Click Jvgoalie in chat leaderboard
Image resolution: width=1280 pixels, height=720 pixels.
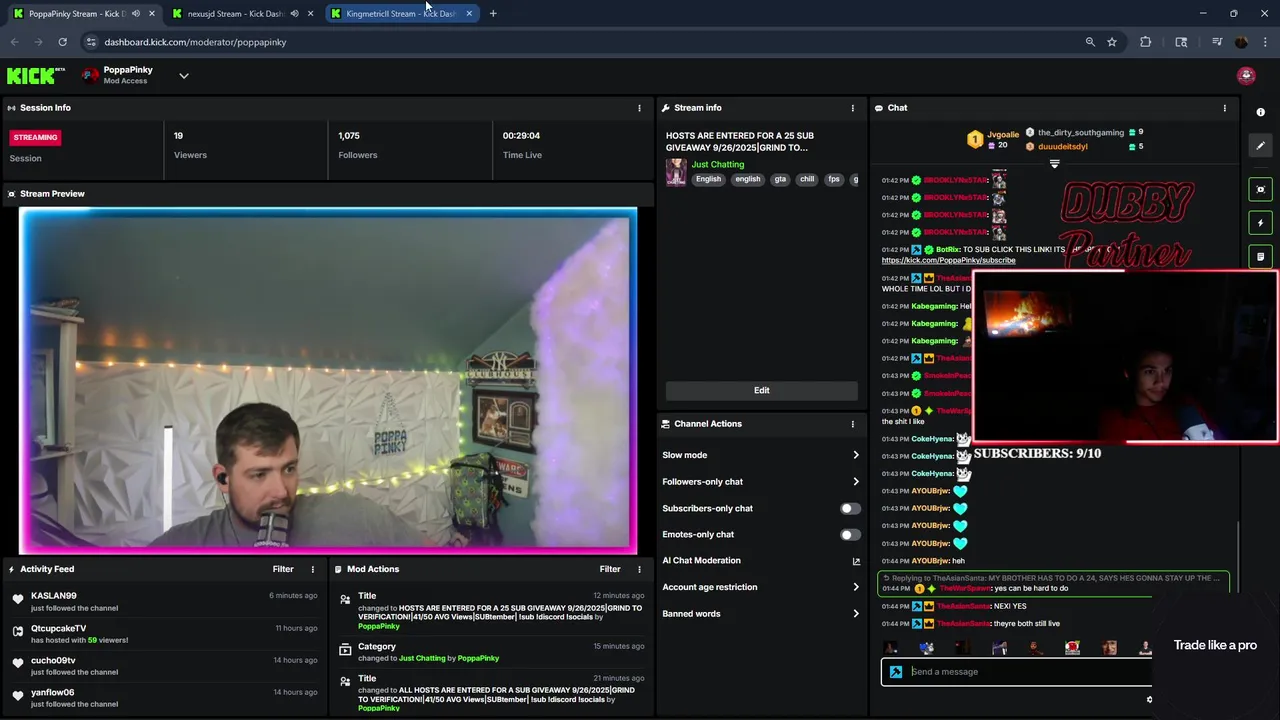point(1003,135)
